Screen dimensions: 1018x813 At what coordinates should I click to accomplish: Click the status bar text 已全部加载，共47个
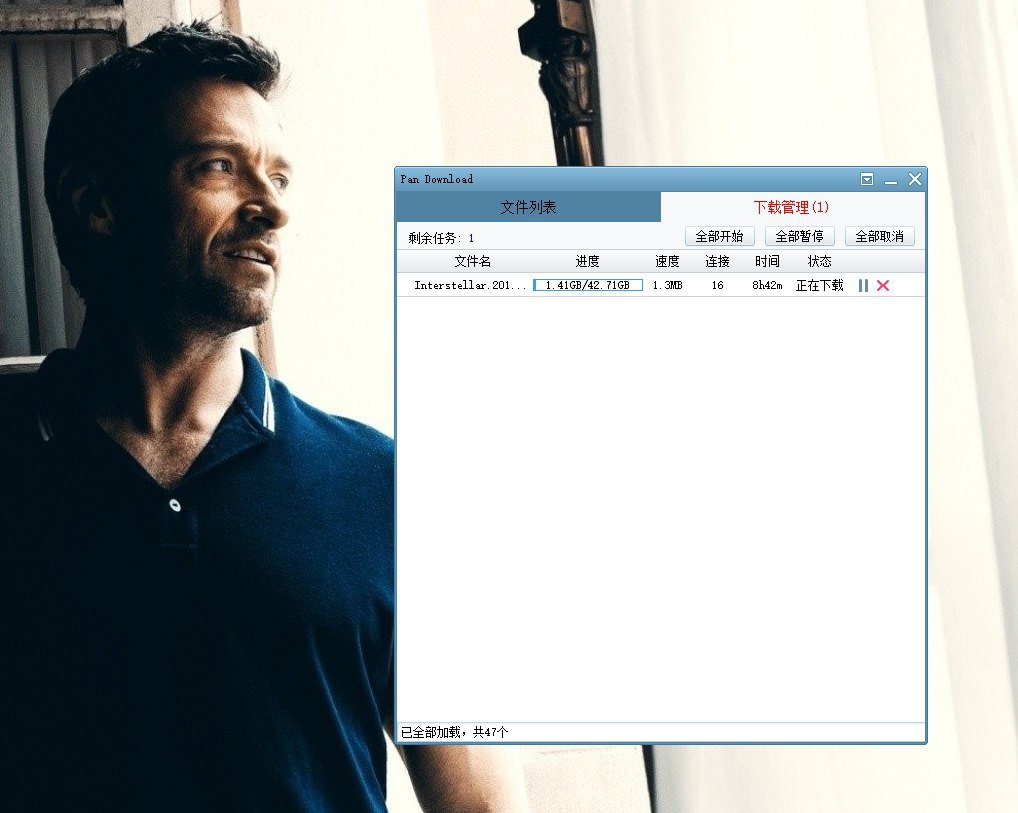(x=455, y=732)
